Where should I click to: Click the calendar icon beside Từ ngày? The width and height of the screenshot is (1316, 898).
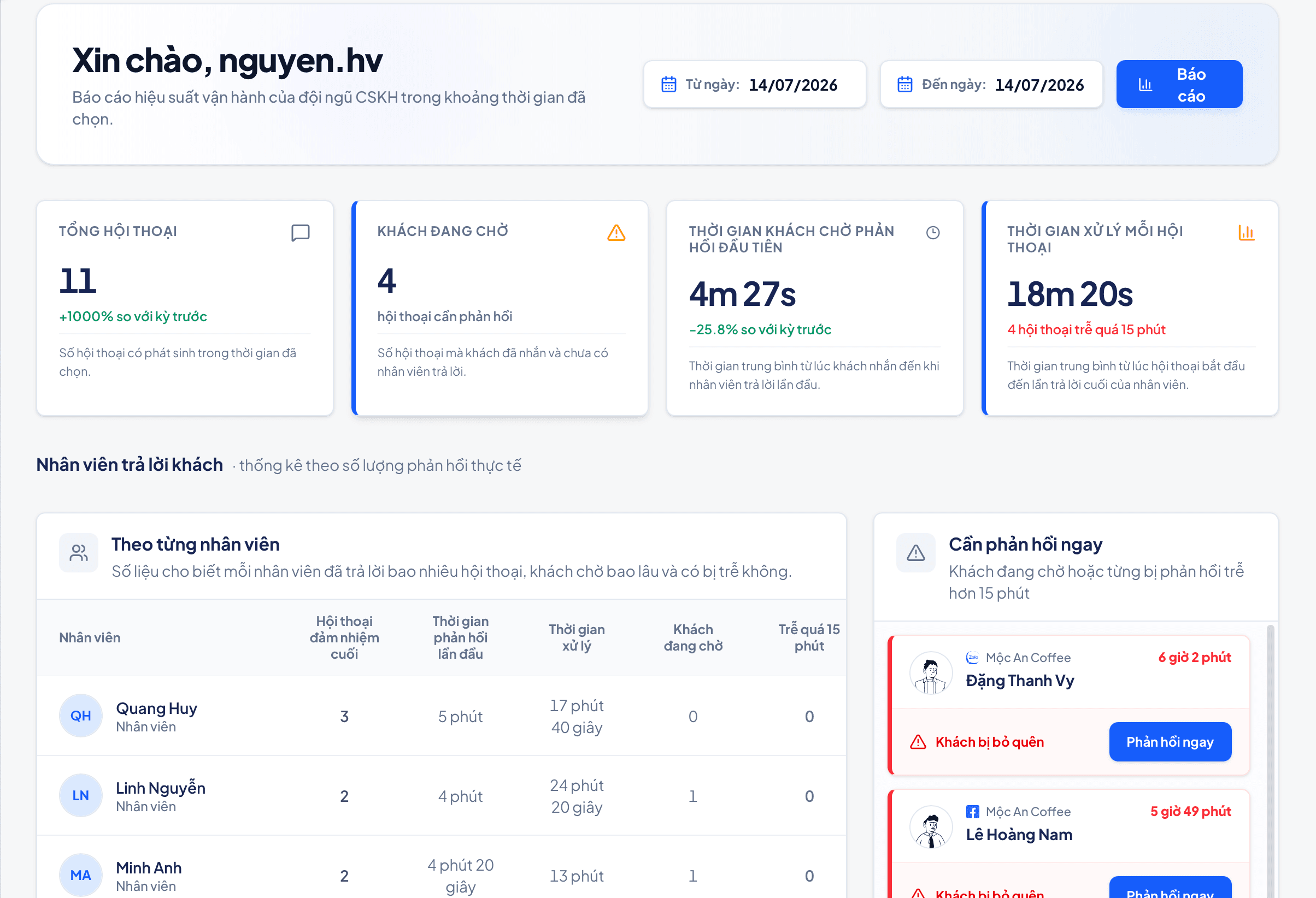coord(669,84)
